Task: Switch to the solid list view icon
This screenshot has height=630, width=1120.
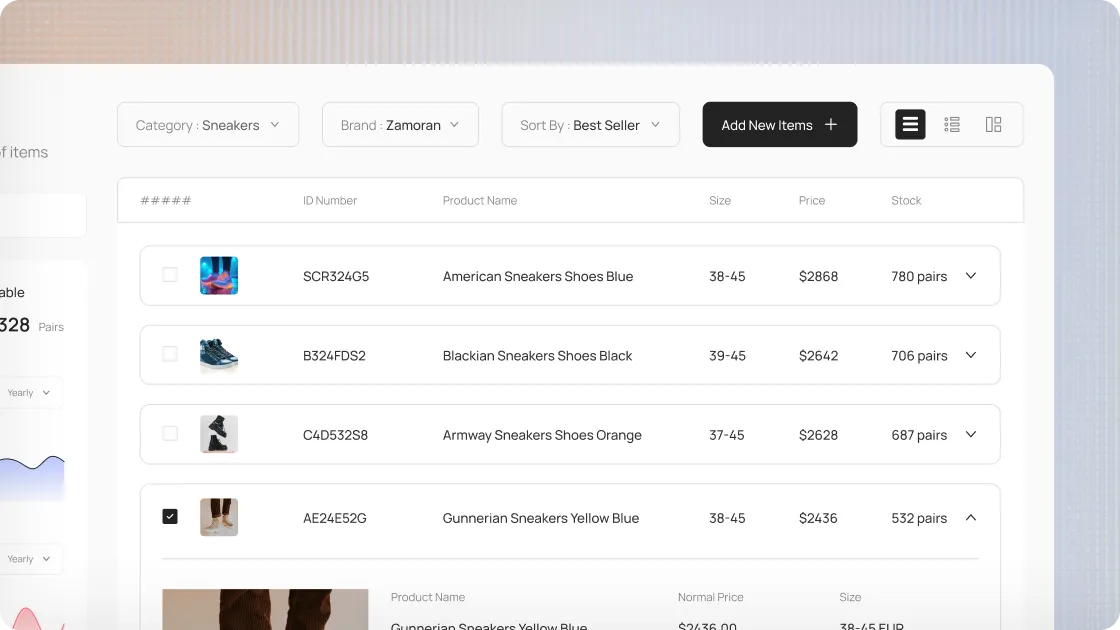Action: pyautogui.click(x=910, y=125)
